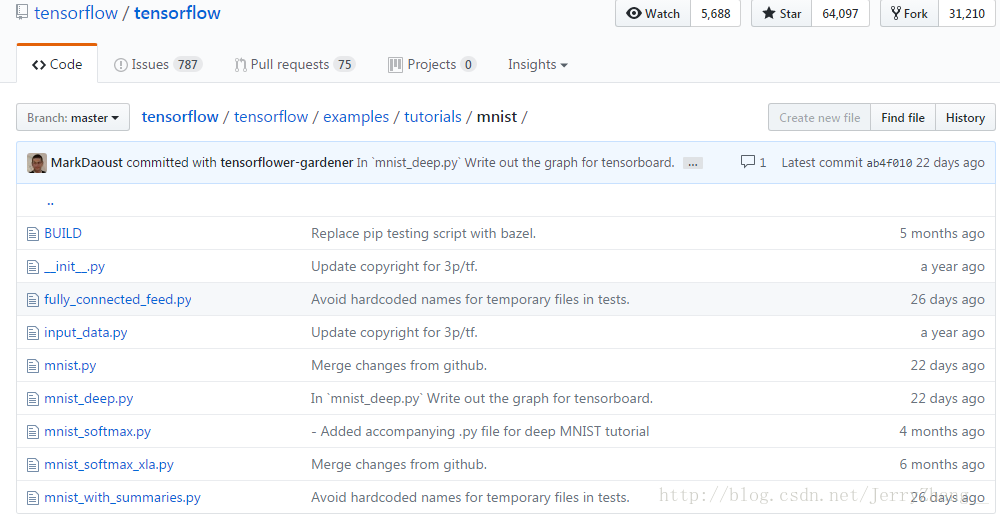
Task: Open commit message in the mnist_deep.py row
Action: coord(482,399)
